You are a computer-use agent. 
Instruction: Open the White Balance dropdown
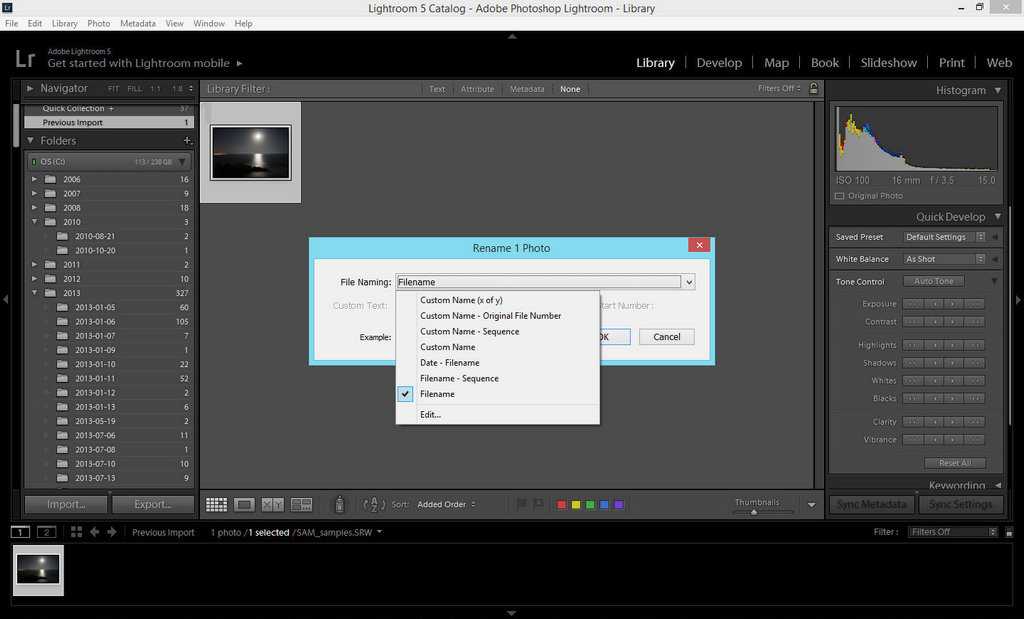[943, 259]
